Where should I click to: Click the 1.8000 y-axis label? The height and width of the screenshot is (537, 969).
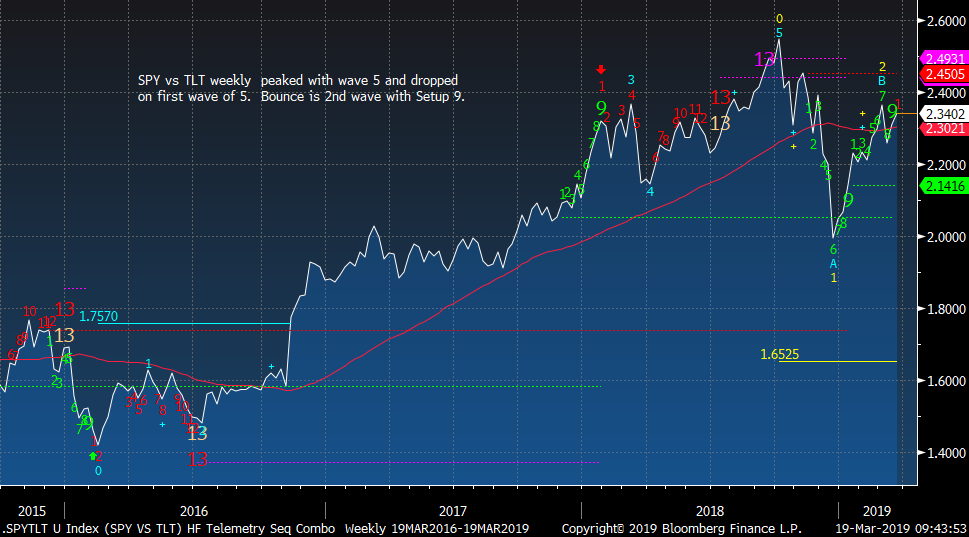(946, 309)
